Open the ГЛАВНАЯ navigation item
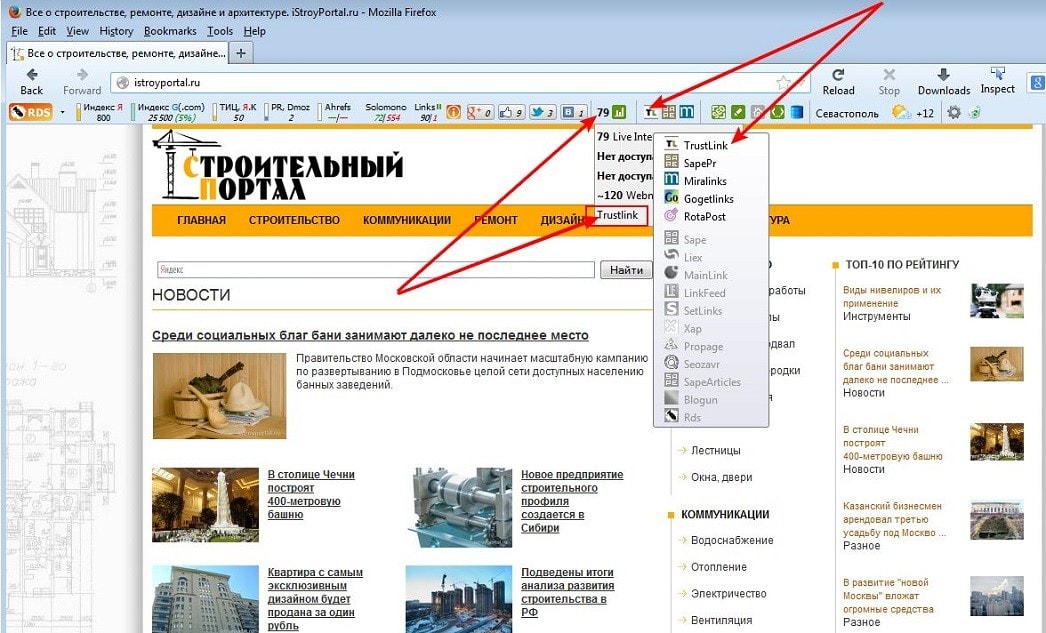Screen dimensions: 1046x633 (x=201, y=220)
